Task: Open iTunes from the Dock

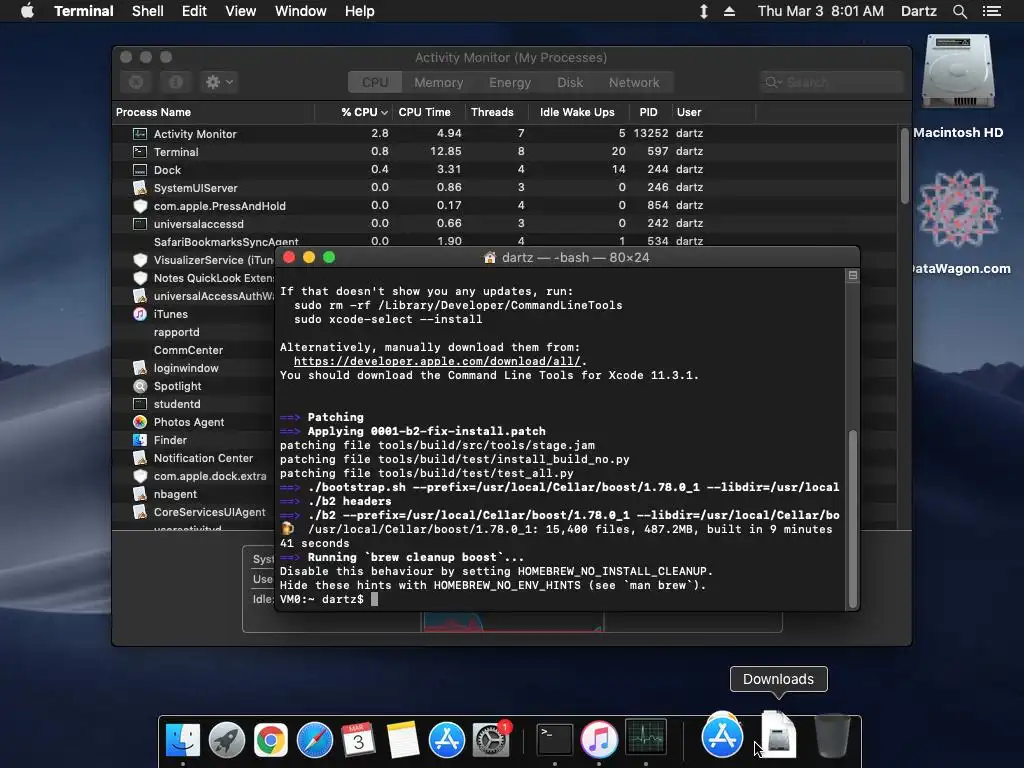Action: tap(599, 740)
